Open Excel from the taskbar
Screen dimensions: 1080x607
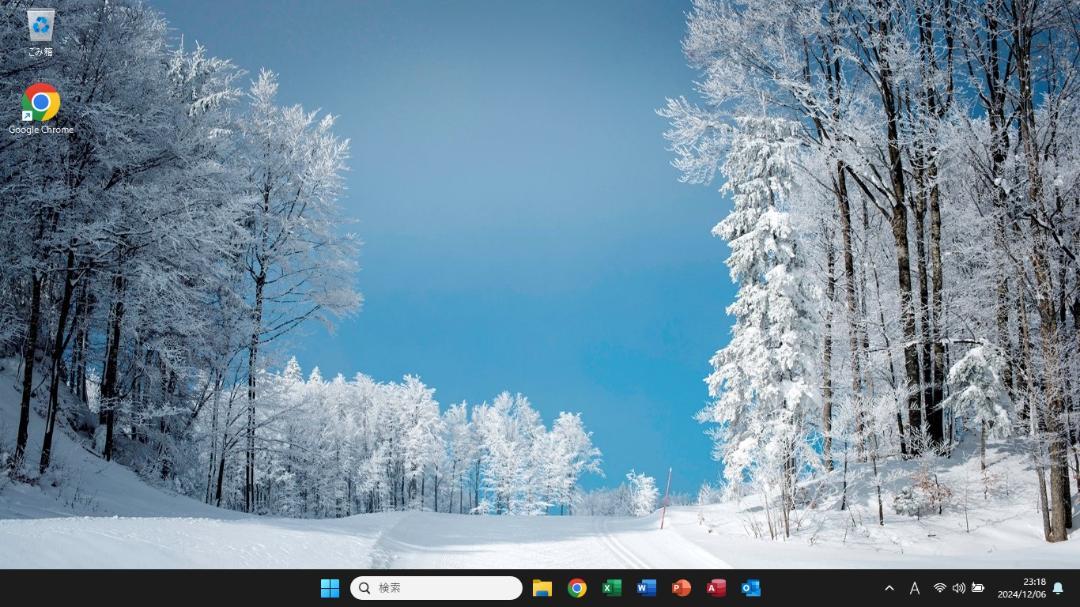[x=612, y=588]
